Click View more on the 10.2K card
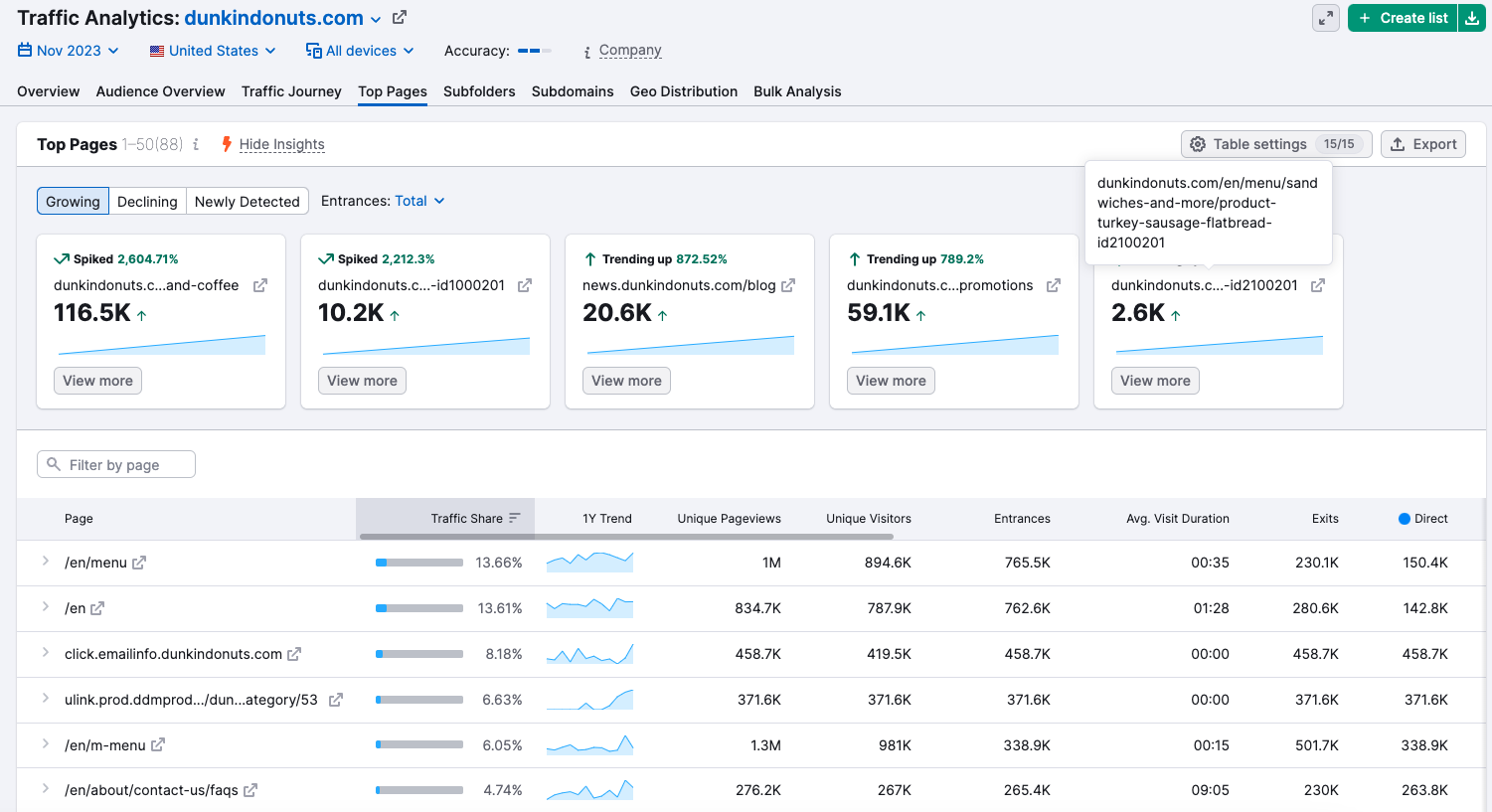This screenshot has width=1492, height=812. 362,381
